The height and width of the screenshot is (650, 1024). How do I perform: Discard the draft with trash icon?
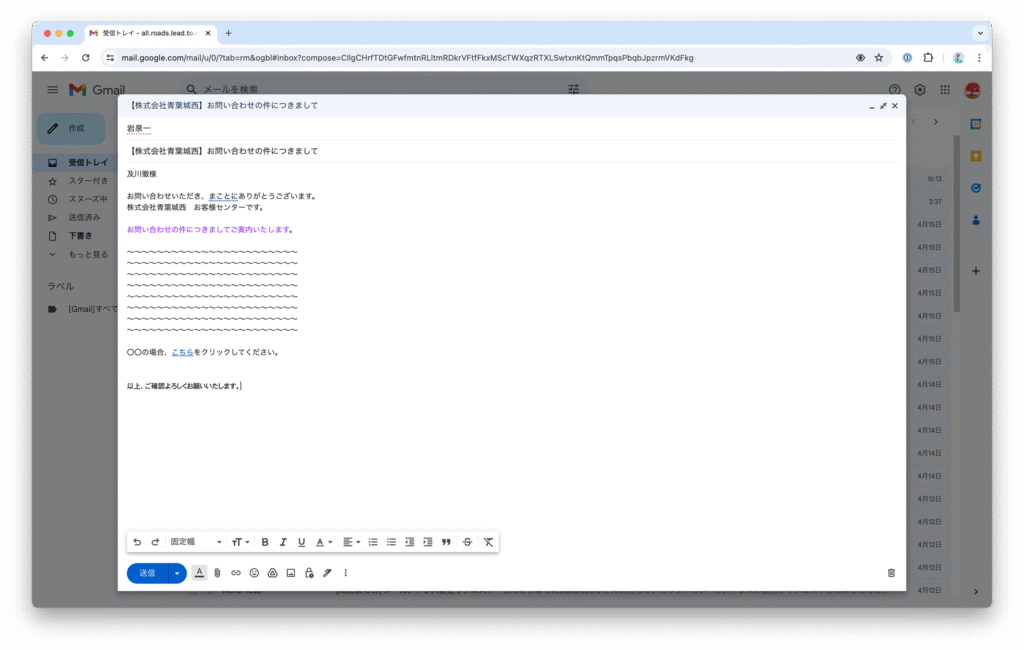[x=891, y=573]
